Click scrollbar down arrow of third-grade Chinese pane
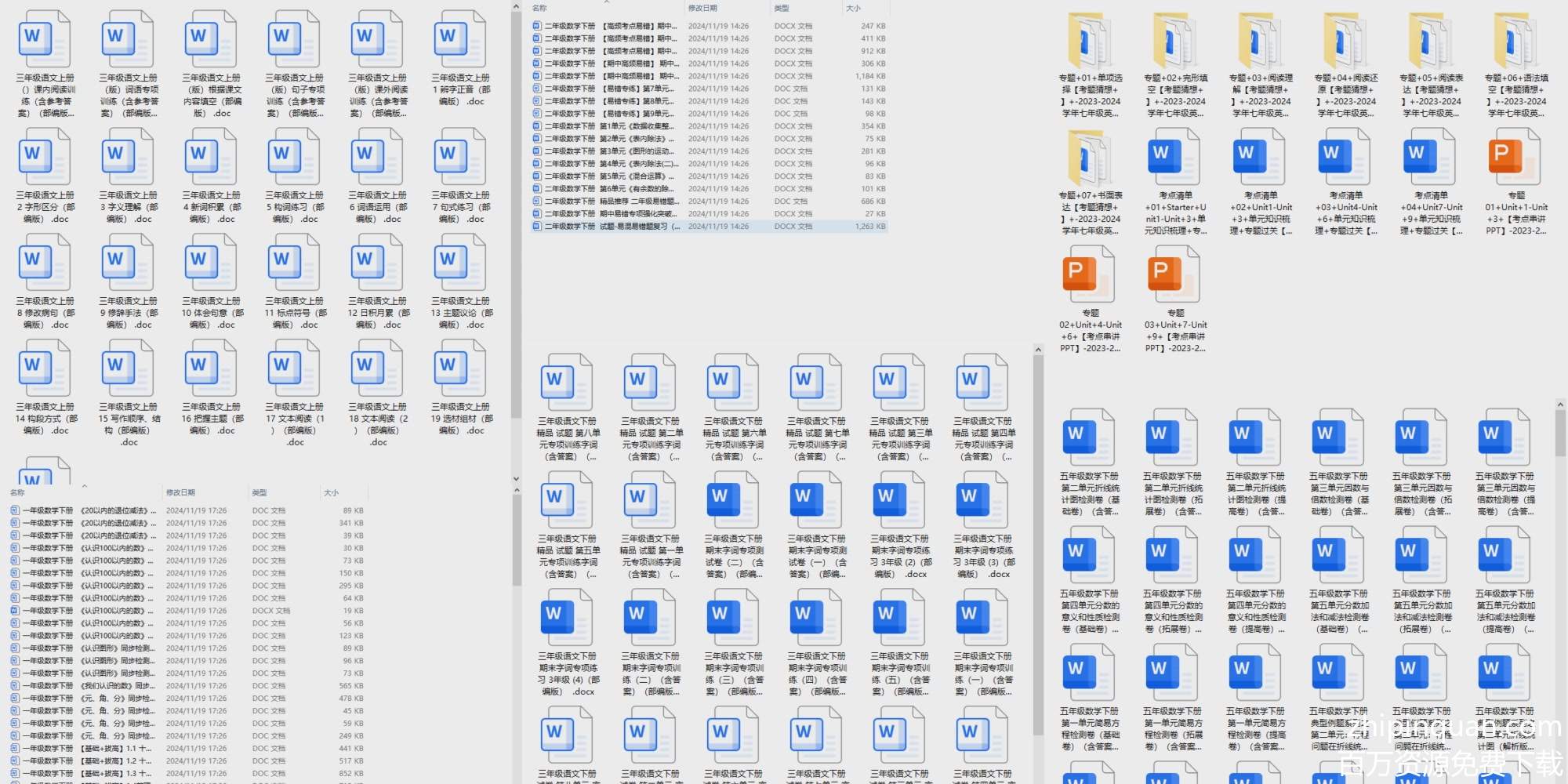 [516, 478]
